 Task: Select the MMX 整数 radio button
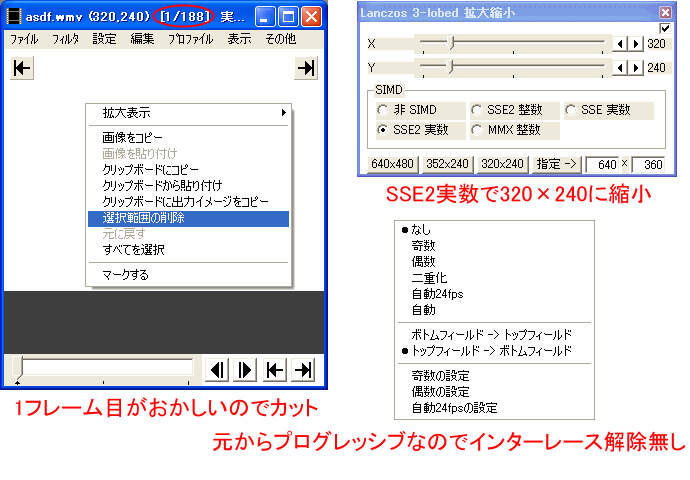(x=476, y=130)
